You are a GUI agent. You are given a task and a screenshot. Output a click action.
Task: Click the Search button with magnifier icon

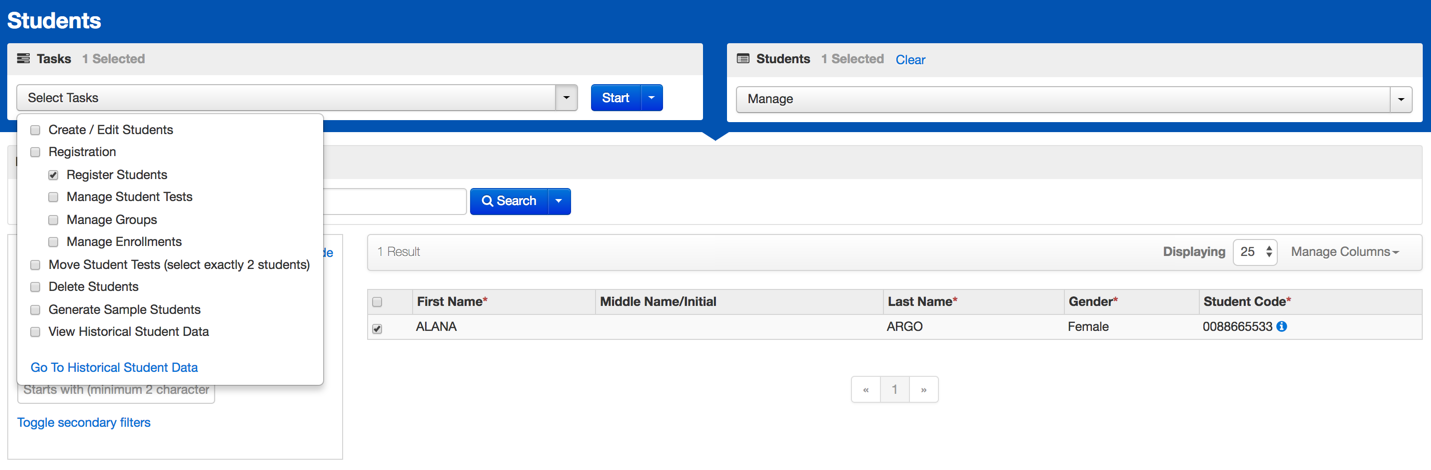[x=509, y=201]
